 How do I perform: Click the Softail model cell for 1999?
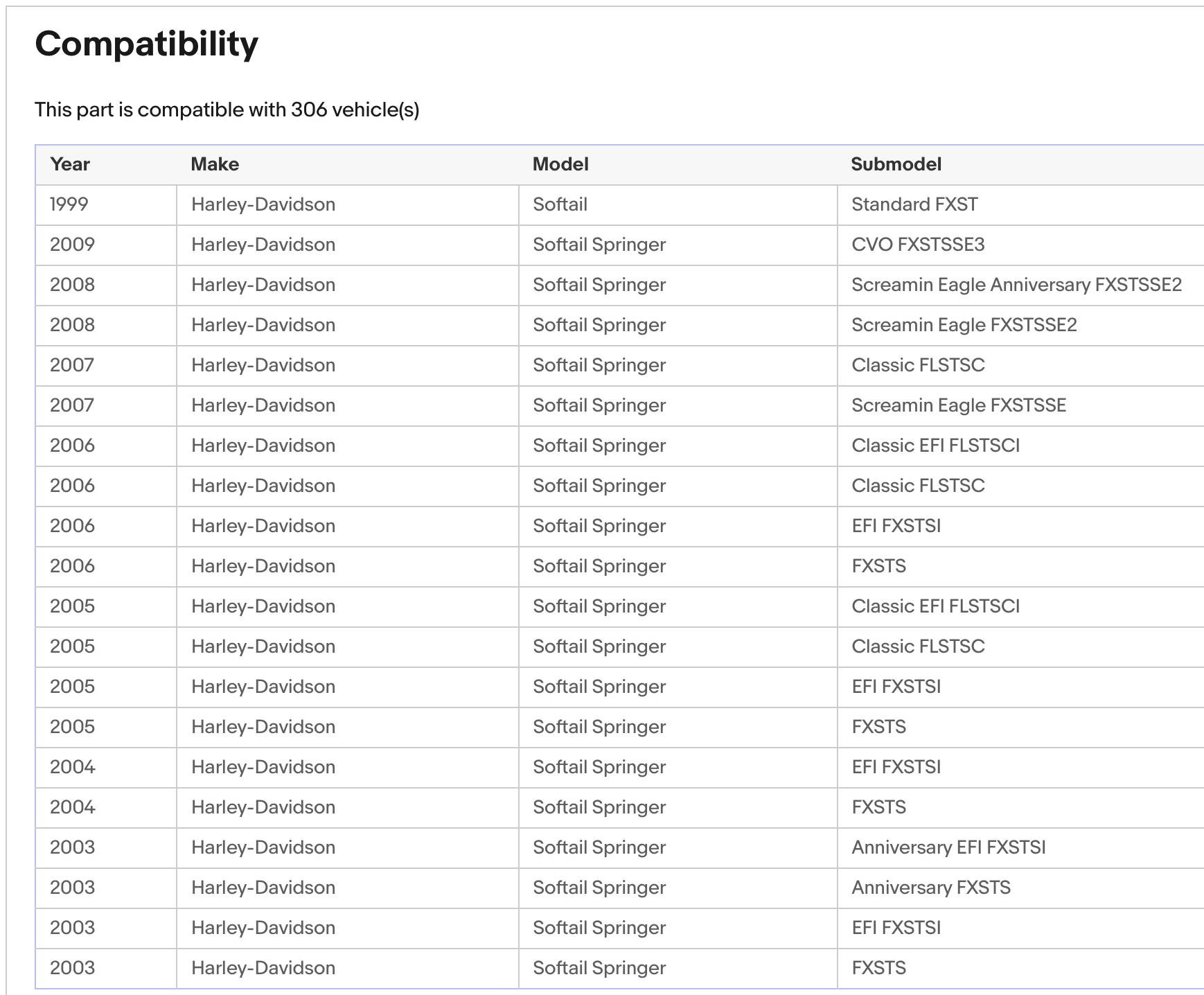click(560, 204)
